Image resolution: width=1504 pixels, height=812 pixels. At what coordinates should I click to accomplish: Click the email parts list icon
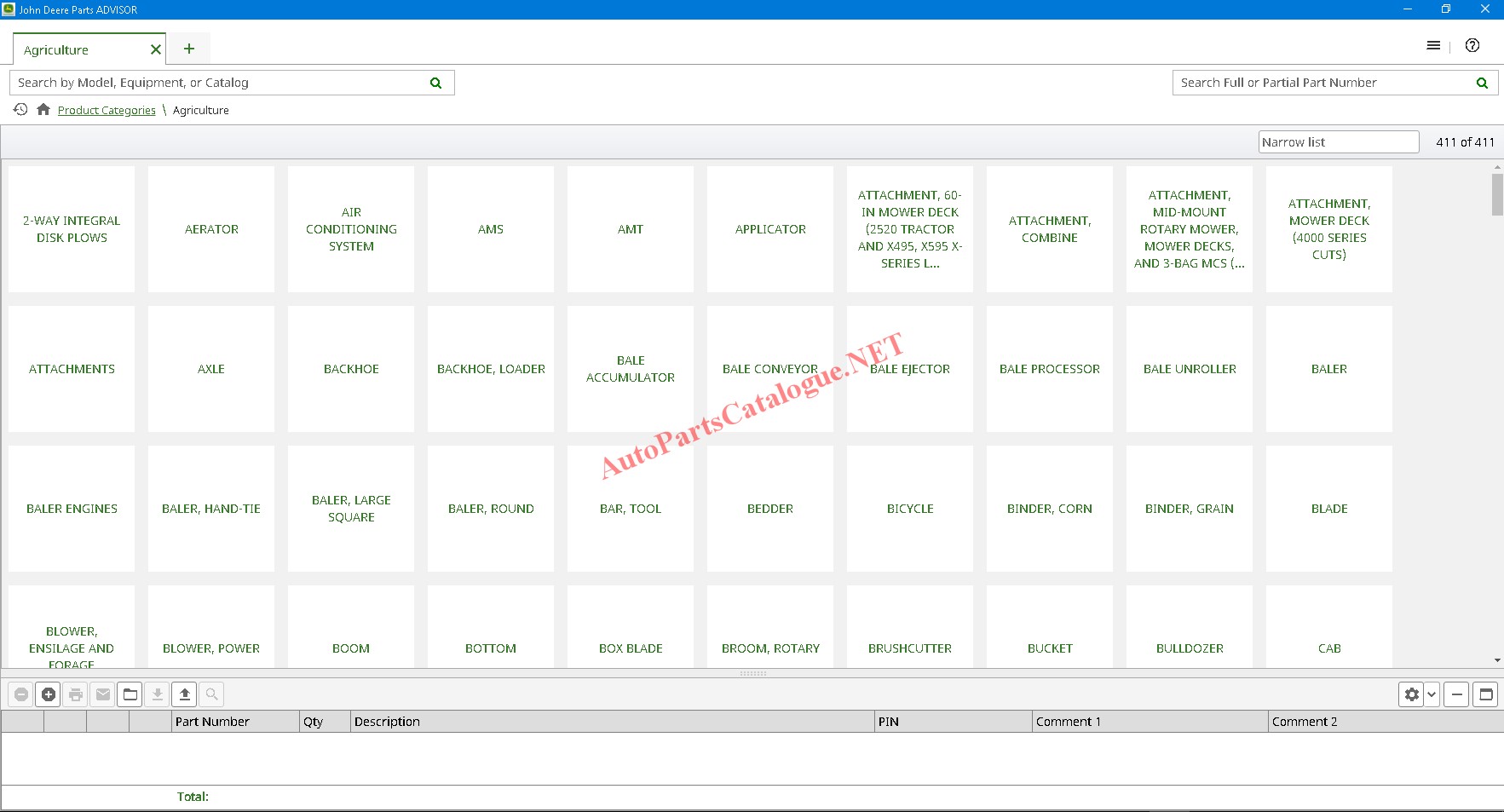[103, 694]
